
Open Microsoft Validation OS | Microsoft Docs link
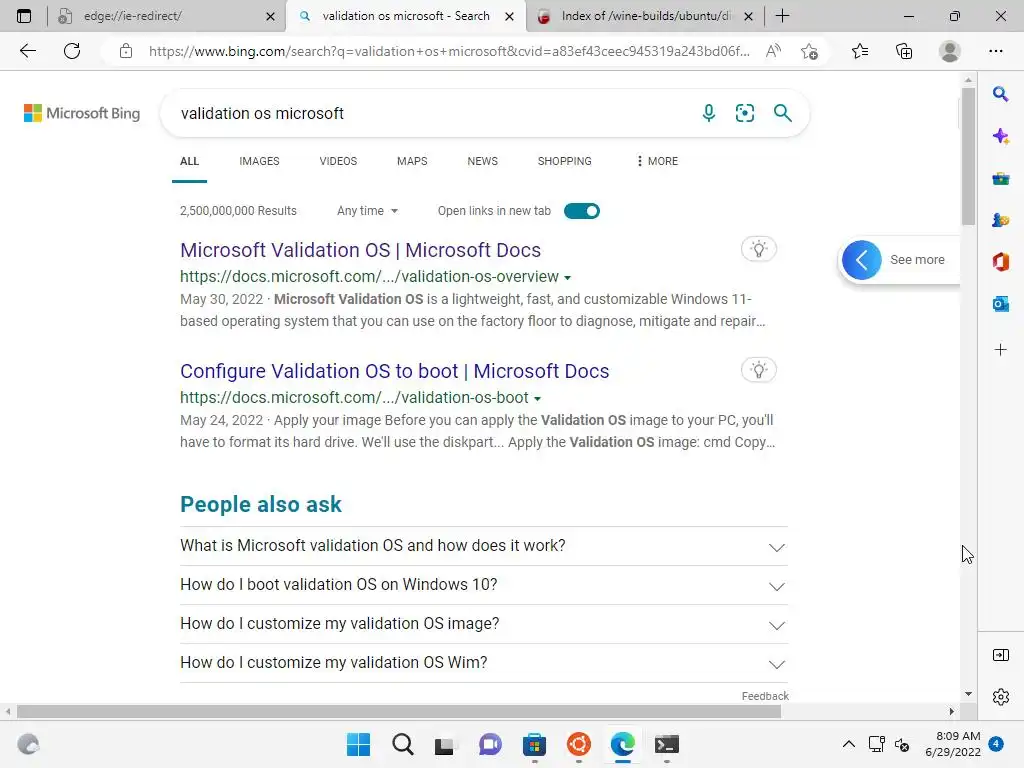pyautogui.click(x=360, y=250)
